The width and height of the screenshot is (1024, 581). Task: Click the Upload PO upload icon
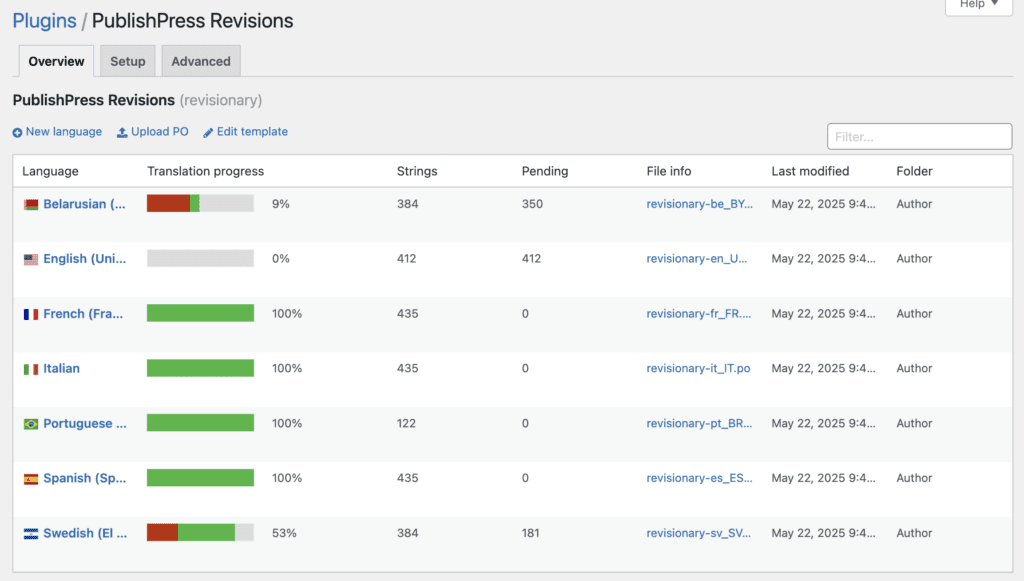(x=122, y=133)
